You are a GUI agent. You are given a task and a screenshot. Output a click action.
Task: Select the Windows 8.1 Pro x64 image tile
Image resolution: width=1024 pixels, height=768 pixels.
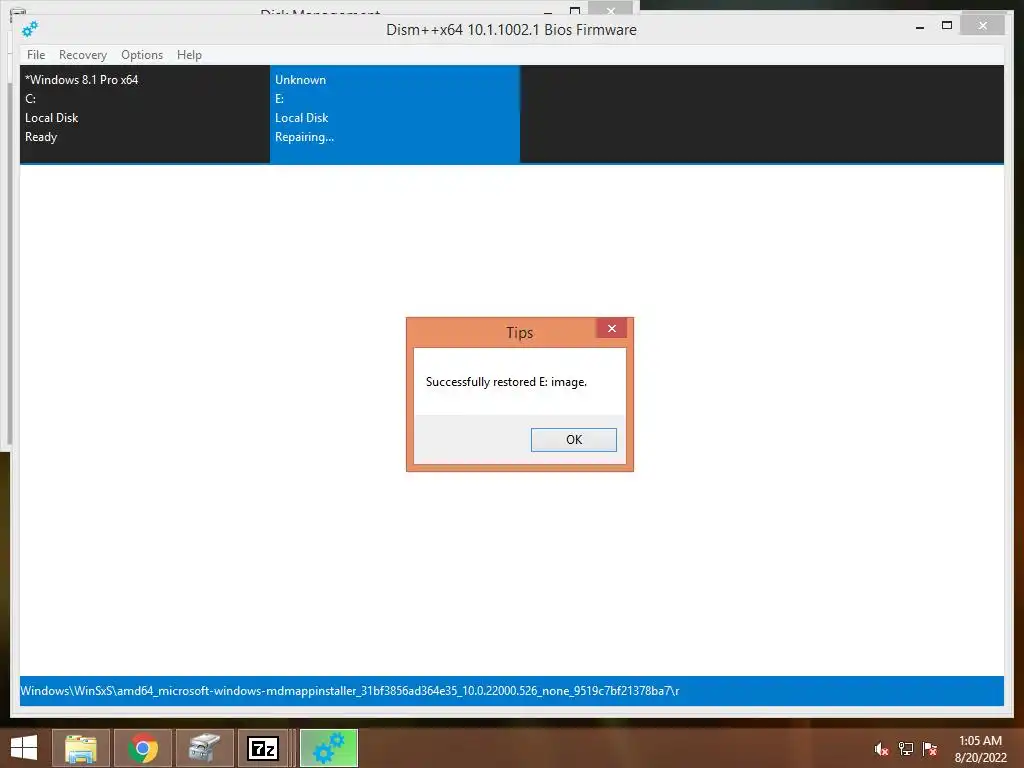[x=145, y=114]
